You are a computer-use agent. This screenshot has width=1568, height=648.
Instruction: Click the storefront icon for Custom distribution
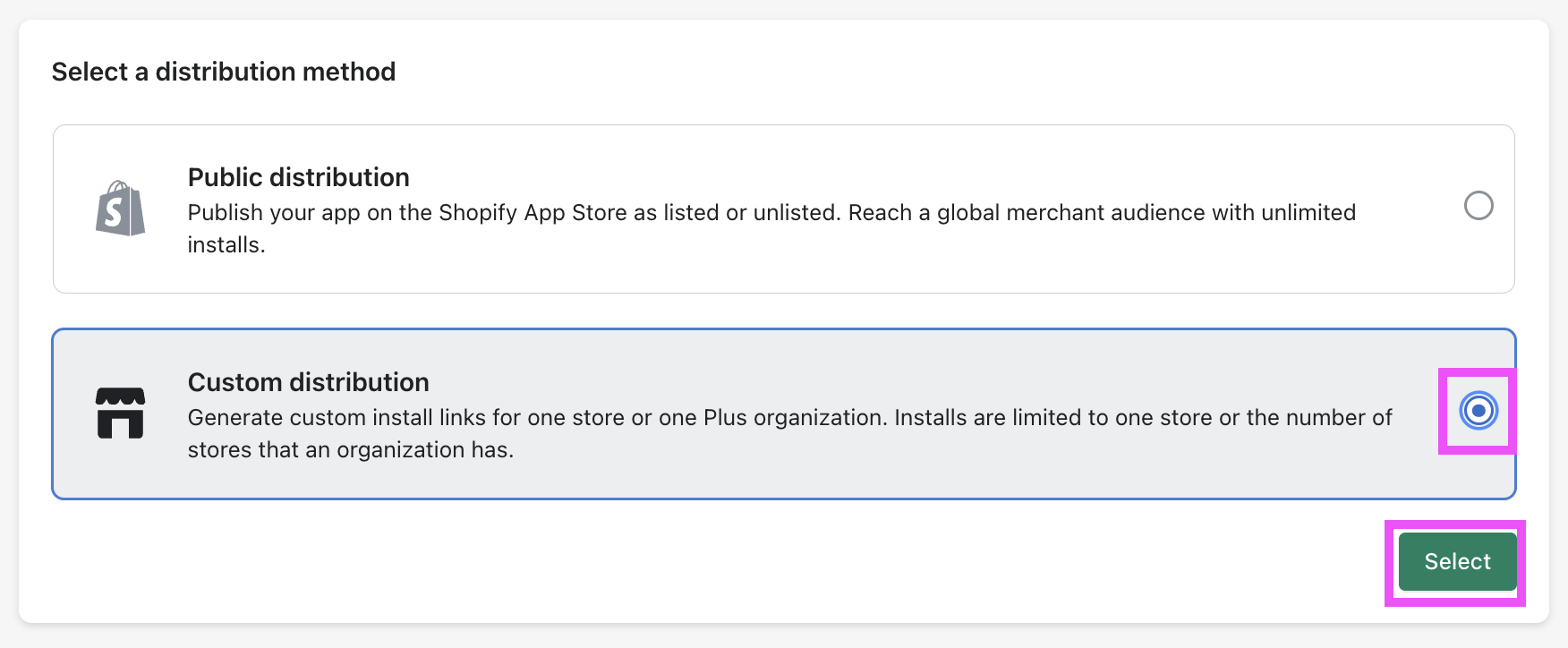point(120,413)
